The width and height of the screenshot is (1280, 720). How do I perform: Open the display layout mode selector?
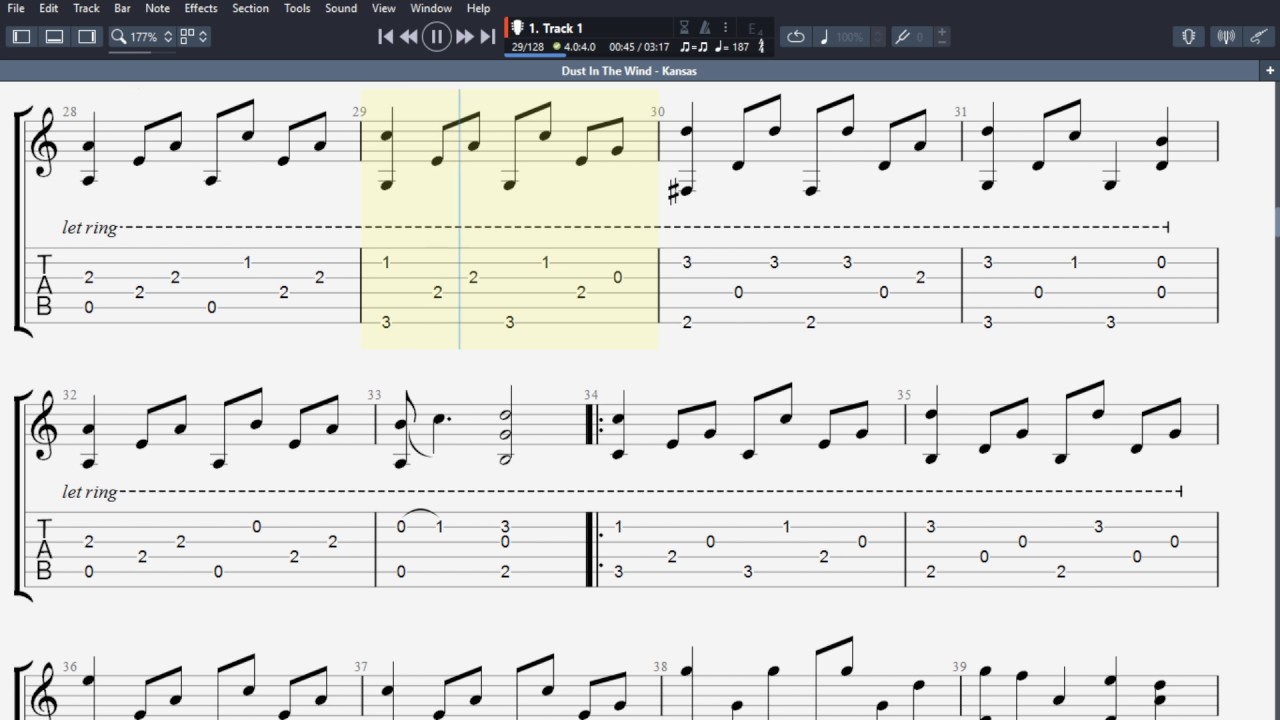coord(194,37)
